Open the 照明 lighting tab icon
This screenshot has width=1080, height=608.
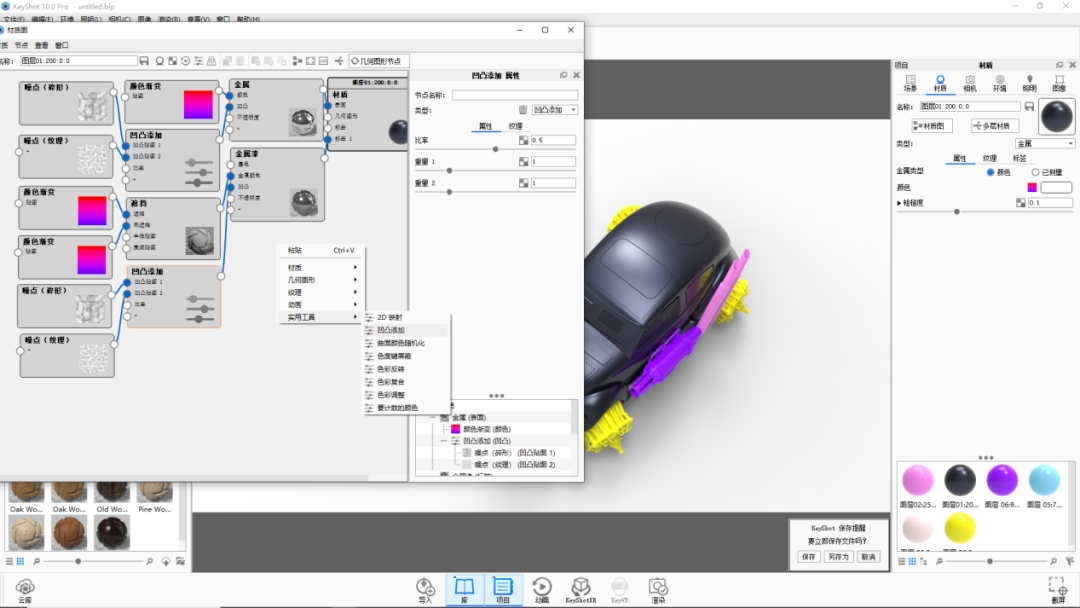pyautogui.click(x=1030, y=83)
